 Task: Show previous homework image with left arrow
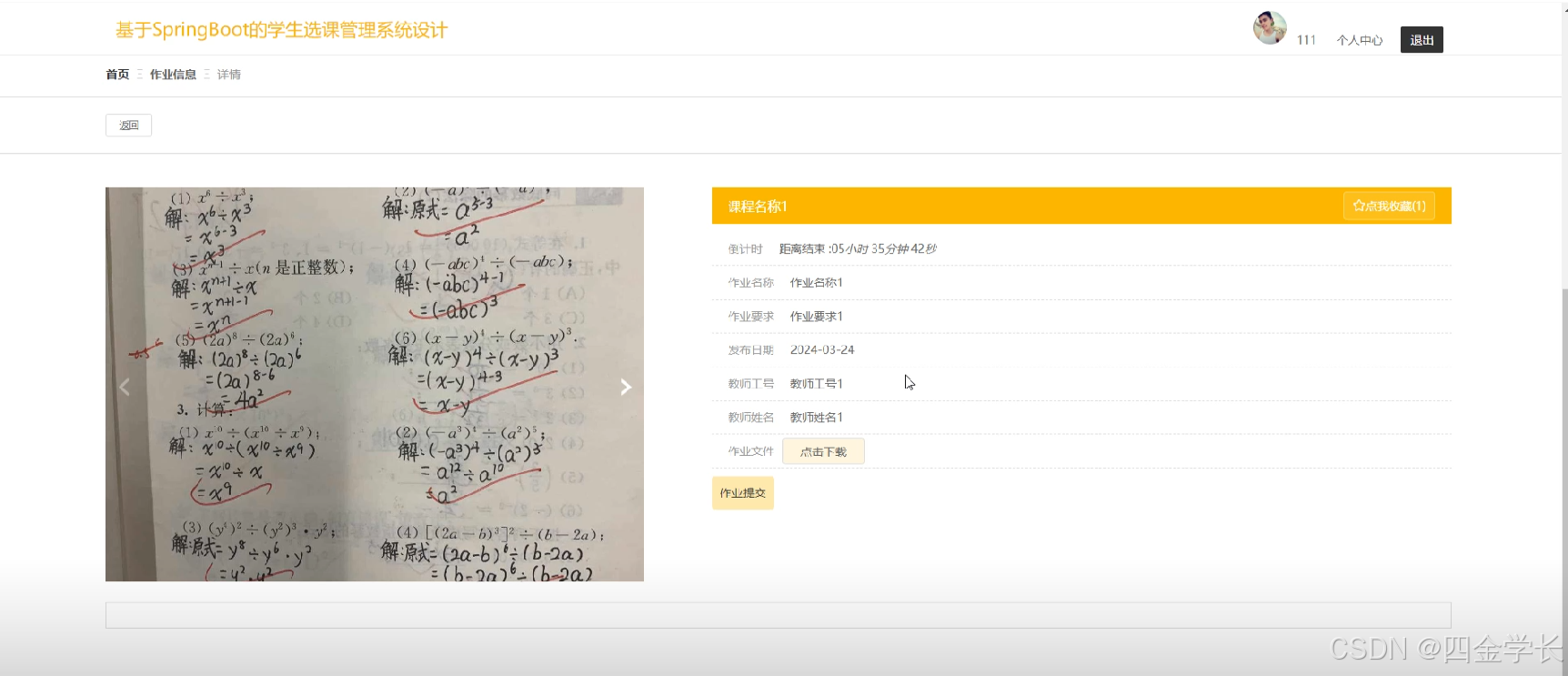click(x=125, y=388)
